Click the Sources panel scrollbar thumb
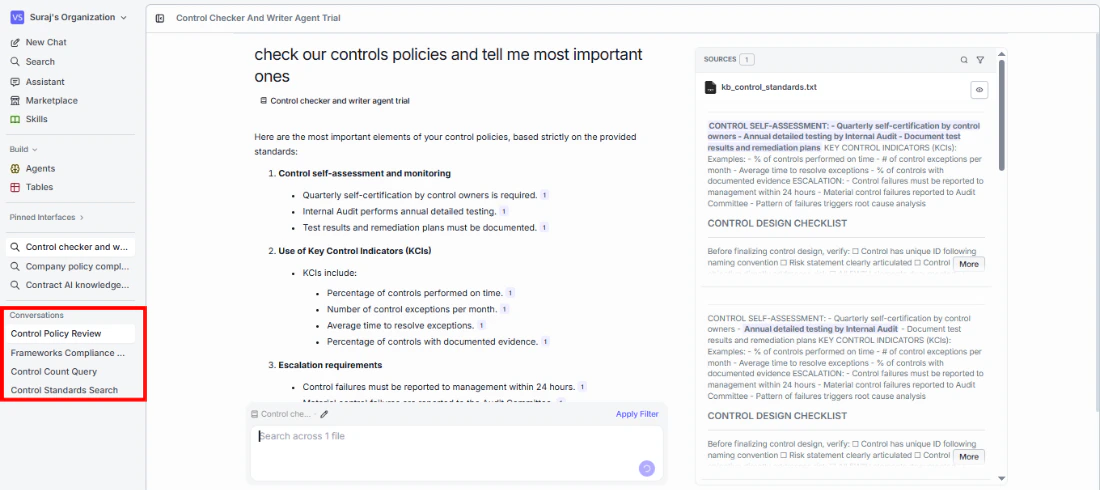The height and width of the screenshot is (490, 1100). [1002, 114]
